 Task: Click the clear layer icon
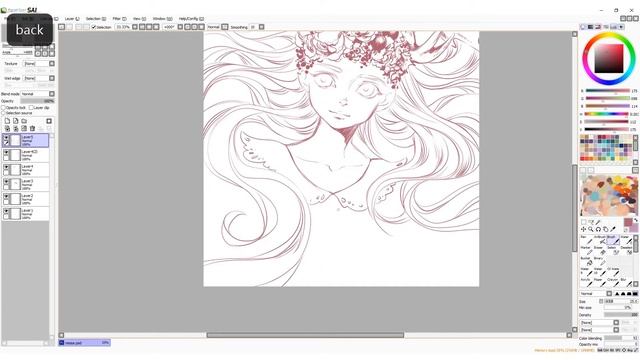(x=24, y=129)
